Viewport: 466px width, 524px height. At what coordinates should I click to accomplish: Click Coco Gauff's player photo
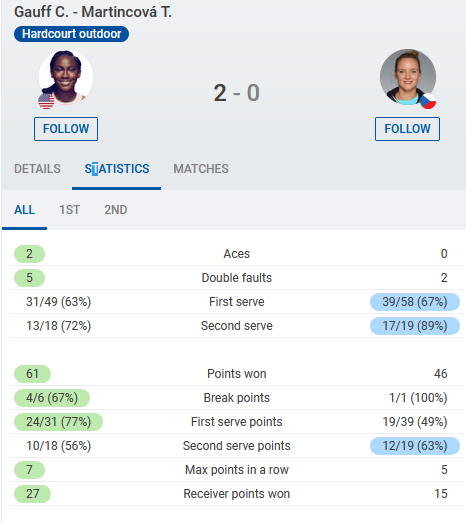click(x=66, y=77)
